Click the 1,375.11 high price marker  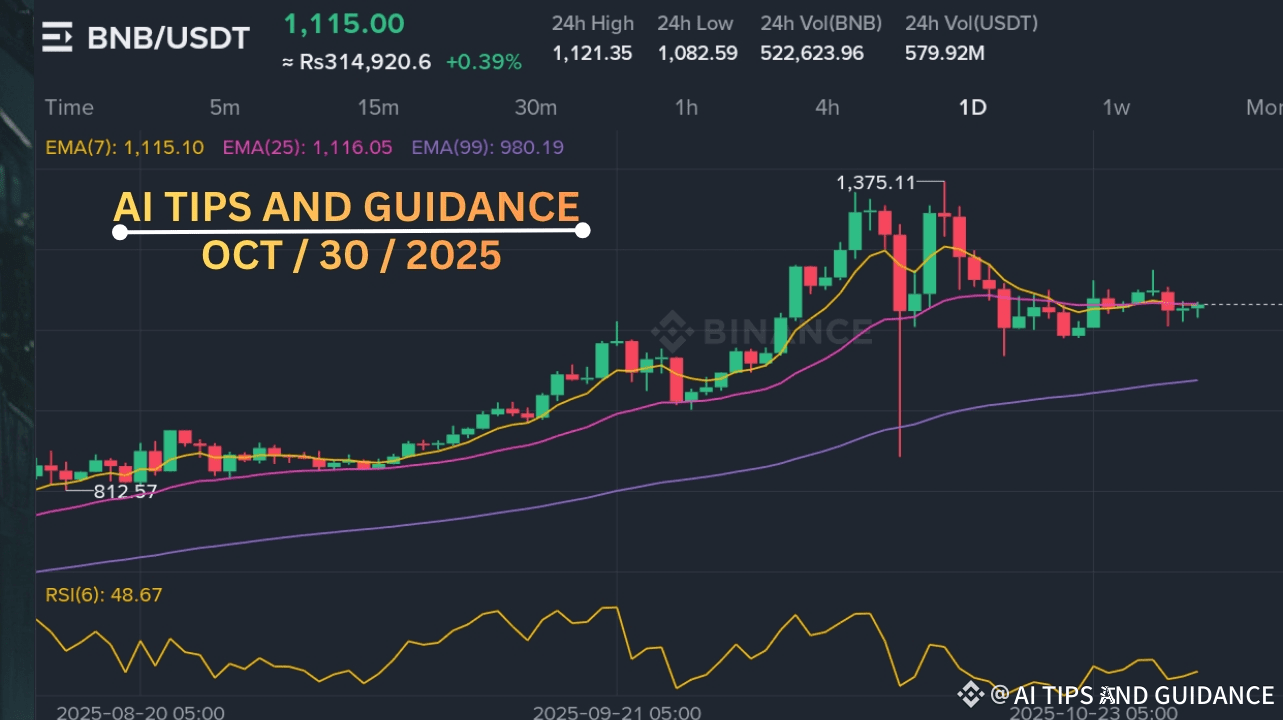[x=876, y=182]
